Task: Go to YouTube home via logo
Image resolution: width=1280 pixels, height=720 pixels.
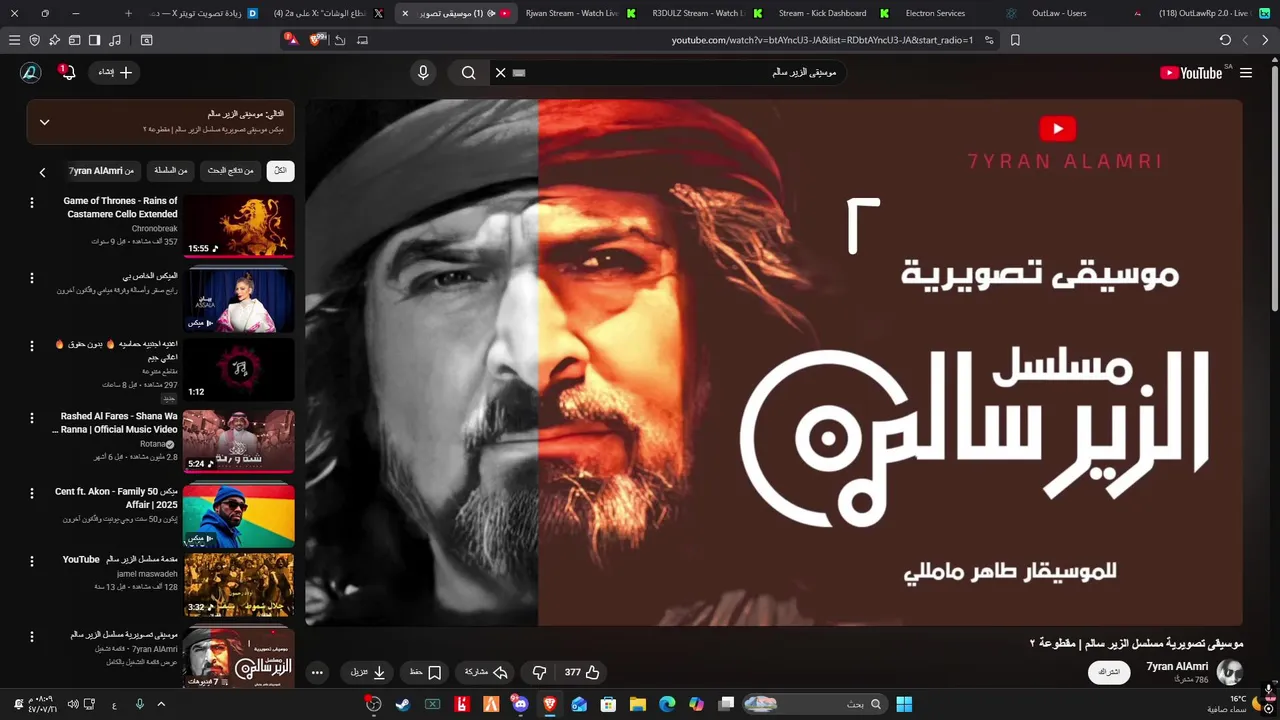Action: 1191,73
